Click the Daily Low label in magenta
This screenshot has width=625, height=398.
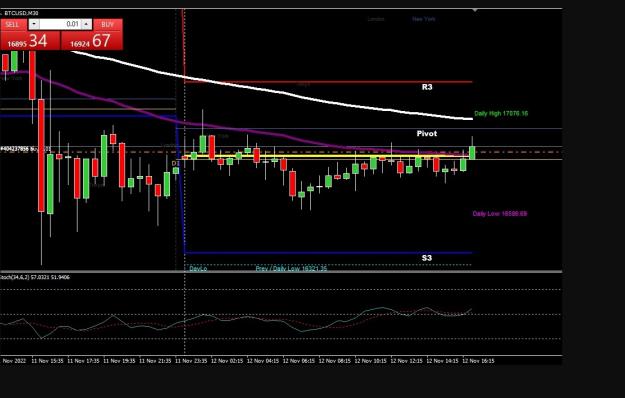499,214
